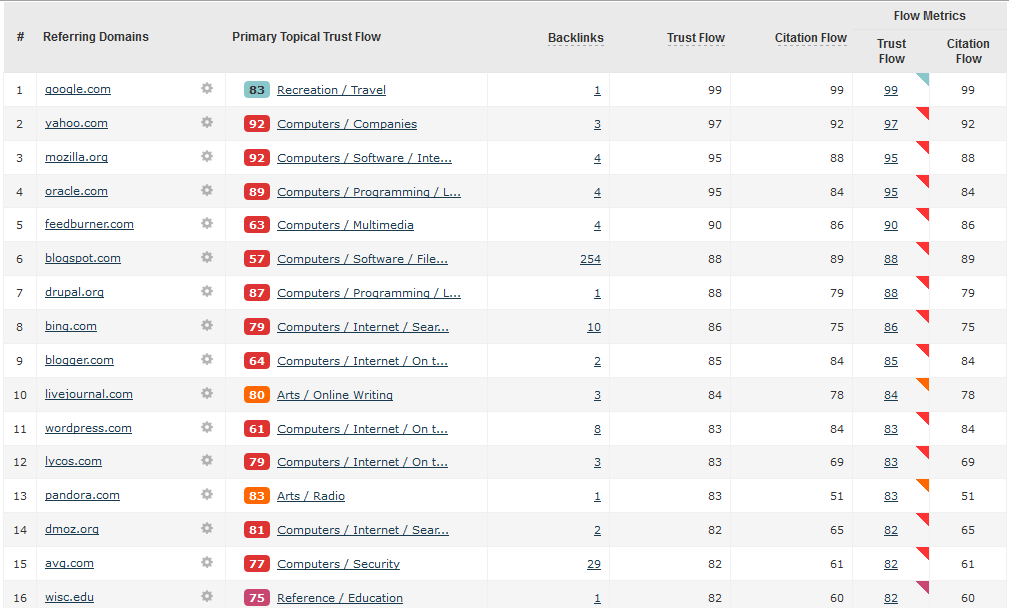Click Flow Metrics trust flow 86 for bing.com
The width and height of the screenshot is (1009, 608).
pos(891,327)
